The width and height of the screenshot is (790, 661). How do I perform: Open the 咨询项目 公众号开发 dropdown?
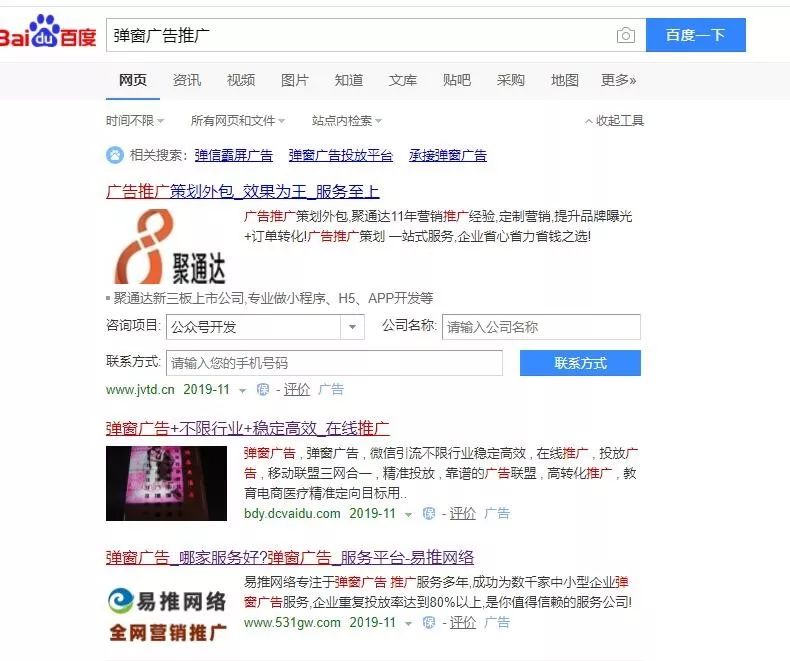265,327
